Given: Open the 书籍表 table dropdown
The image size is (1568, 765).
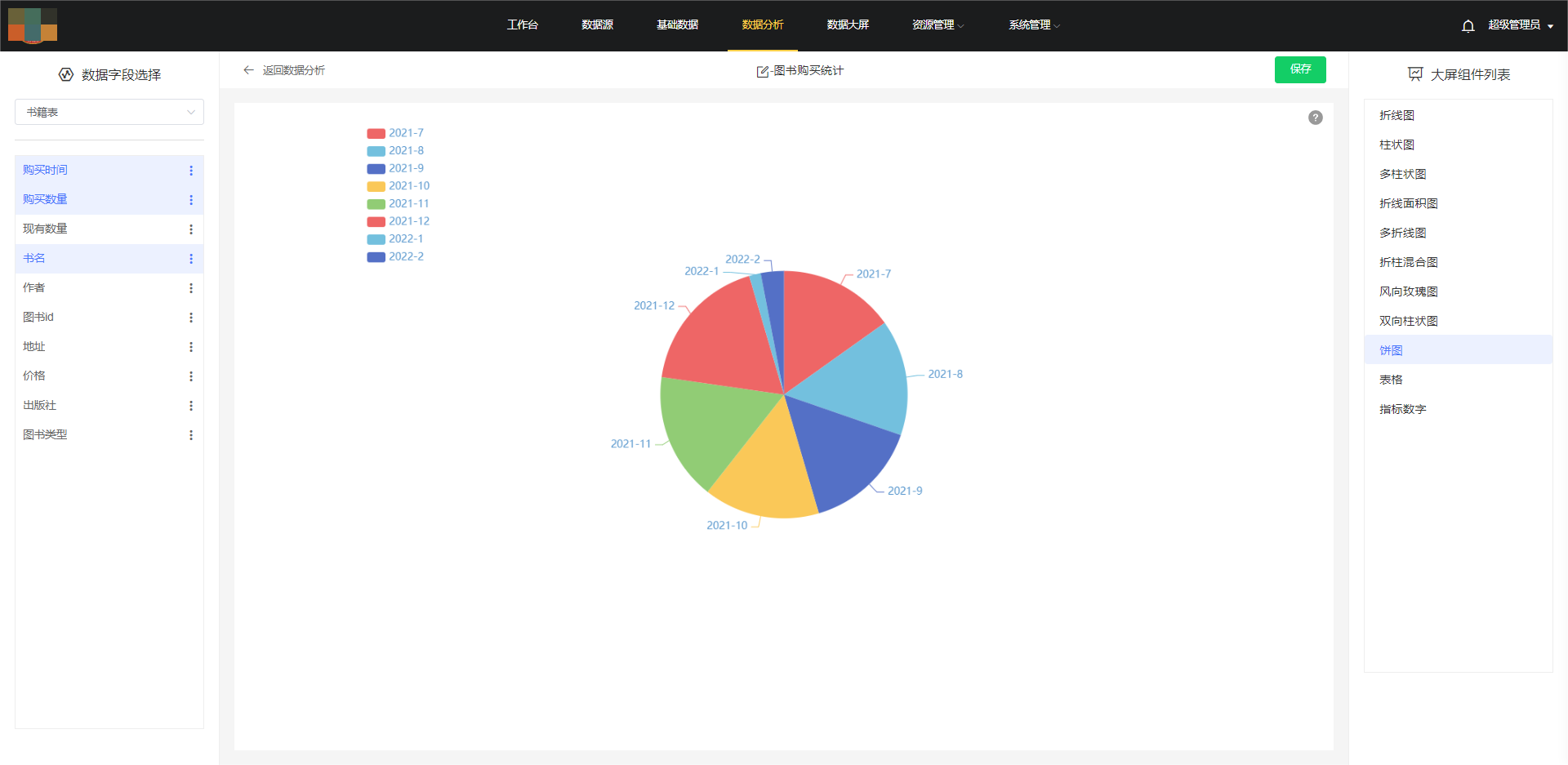Looking at the screenshot, I should pos(109,112).
